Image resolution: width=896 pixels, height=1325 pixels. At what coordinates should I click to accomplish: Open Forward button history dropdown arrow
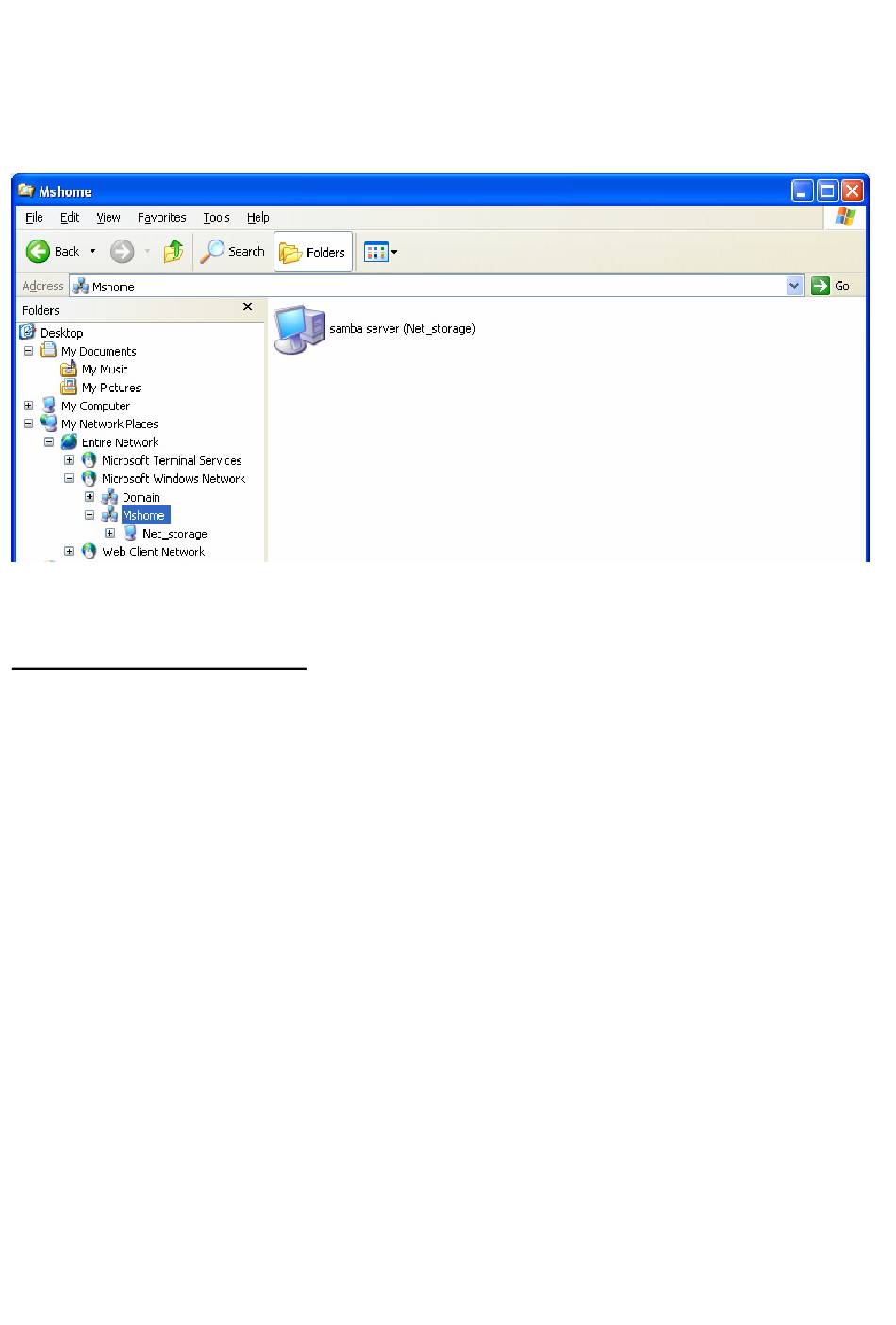click(x=147, y=251)
